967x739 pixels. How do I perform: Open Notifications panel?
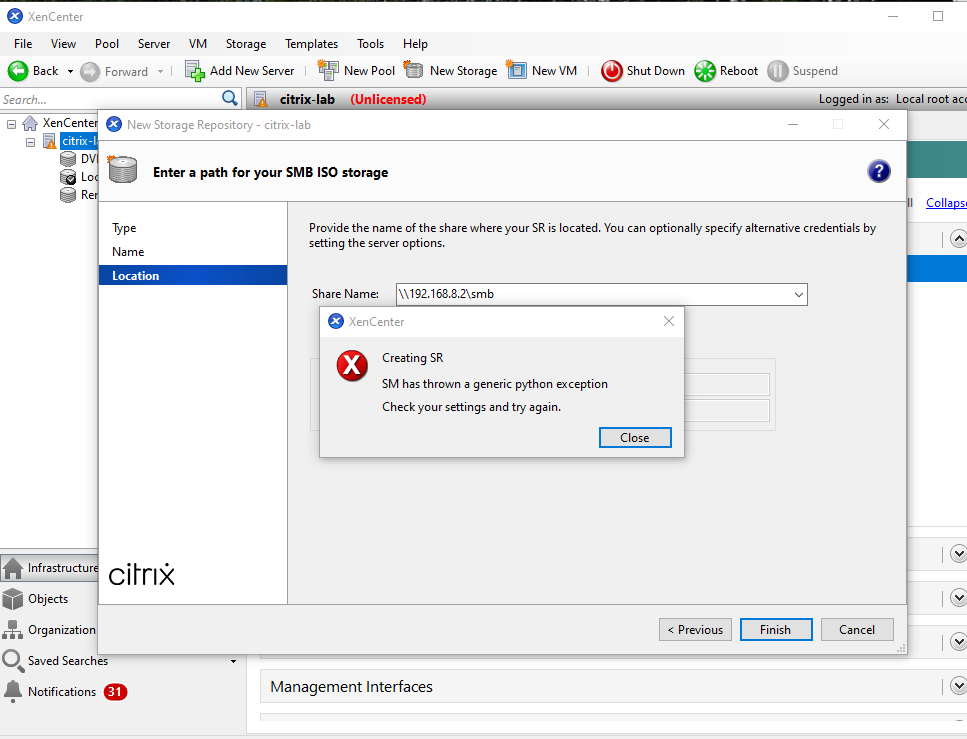62,692
